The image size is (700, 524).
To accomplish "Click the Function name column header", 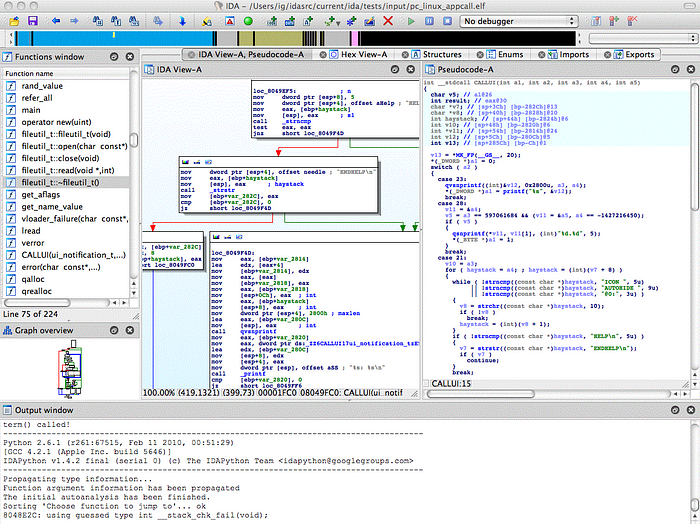I will coord(66,73).
